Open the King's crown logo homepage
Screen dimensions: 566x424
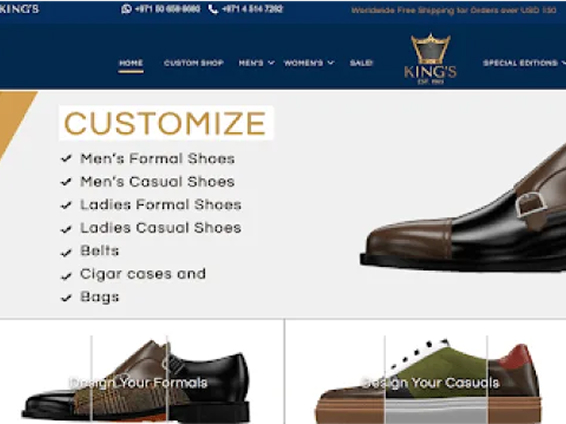(430, 59)
